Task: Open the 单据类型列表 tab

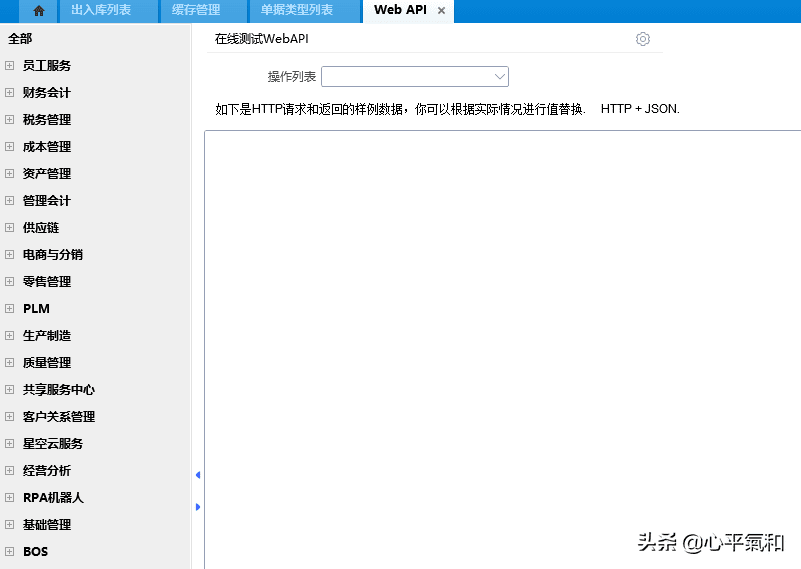Action: click(x=297, y=11)
